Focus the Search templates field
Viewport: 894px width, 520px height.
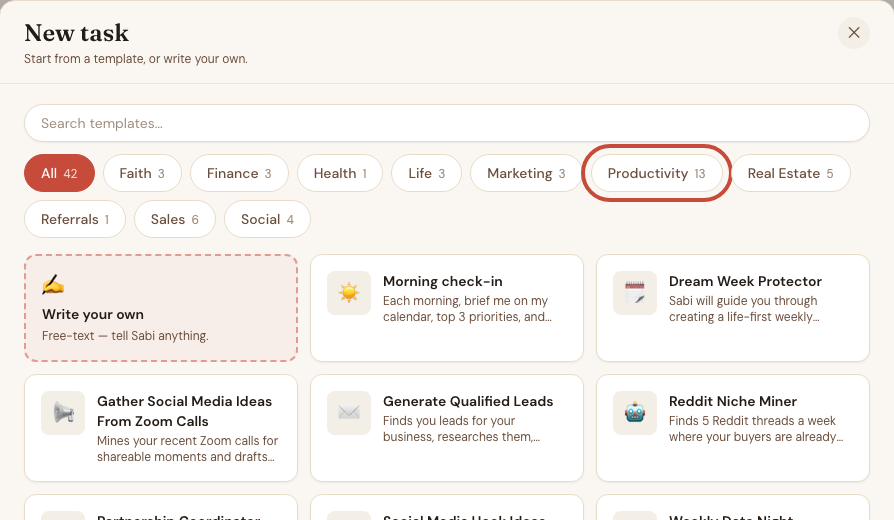point(446,123)
